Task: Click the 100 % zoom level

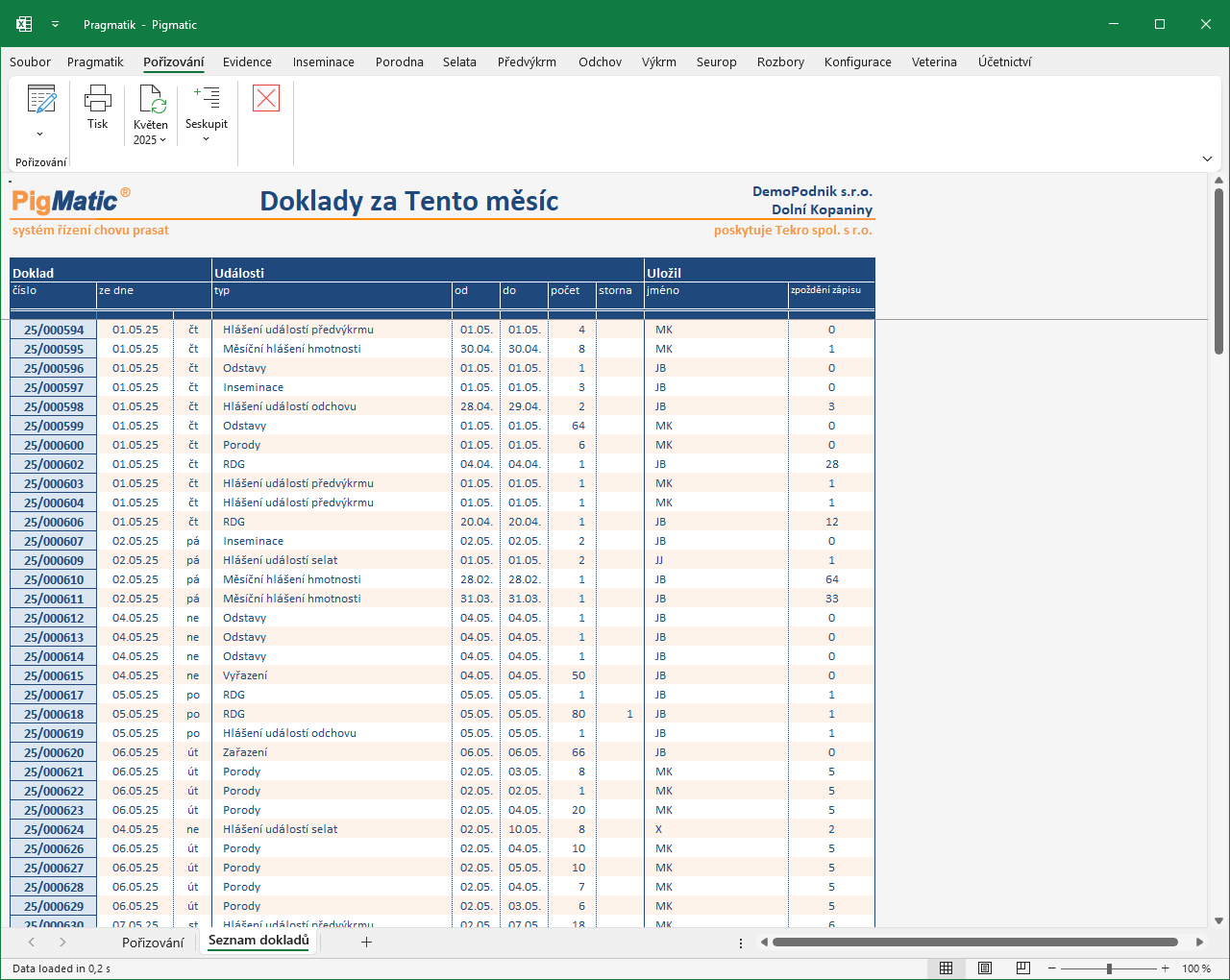Action: [x=1196, y=968]
